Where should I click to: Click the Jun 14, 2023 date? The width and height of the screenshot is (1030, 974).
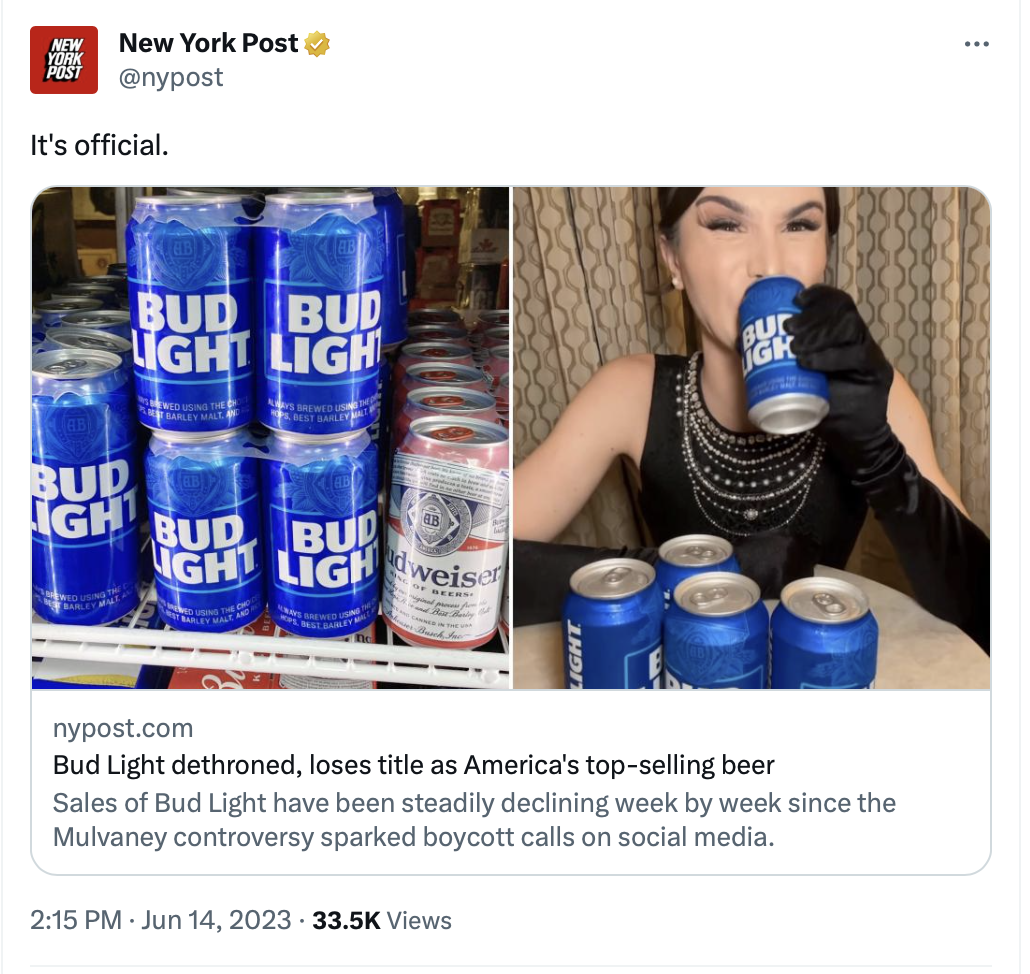216,920
